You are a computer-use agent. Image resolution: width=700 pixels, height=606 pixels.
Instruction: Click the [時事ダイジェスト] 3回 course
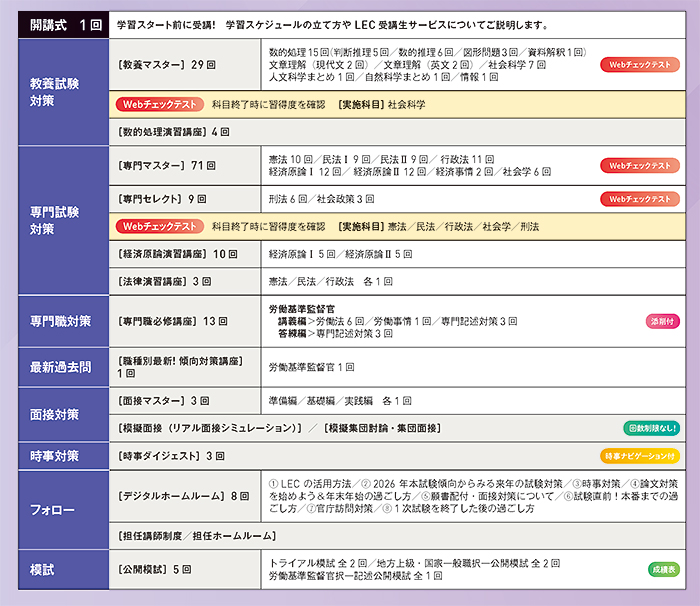pos(170,456)
